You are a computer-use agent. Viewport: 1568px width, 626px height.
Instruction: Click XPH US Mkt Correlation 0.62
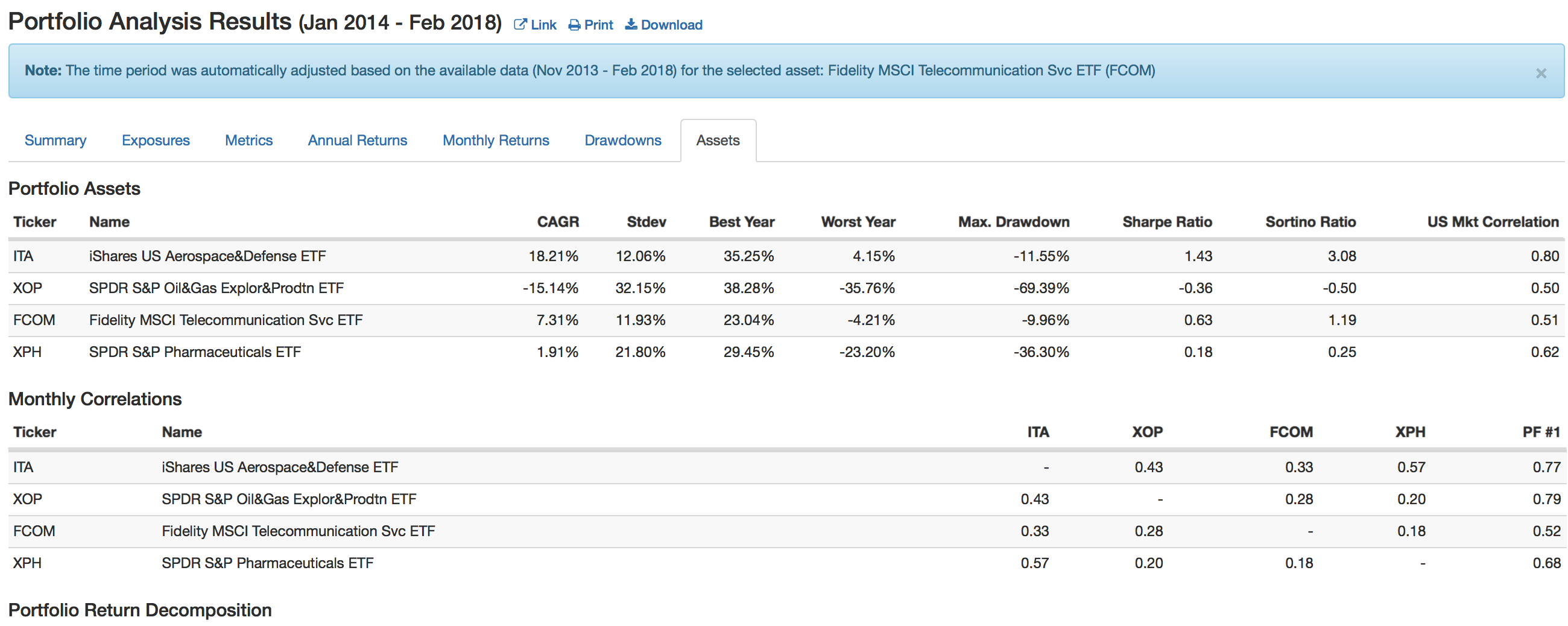click(1545, 352)
